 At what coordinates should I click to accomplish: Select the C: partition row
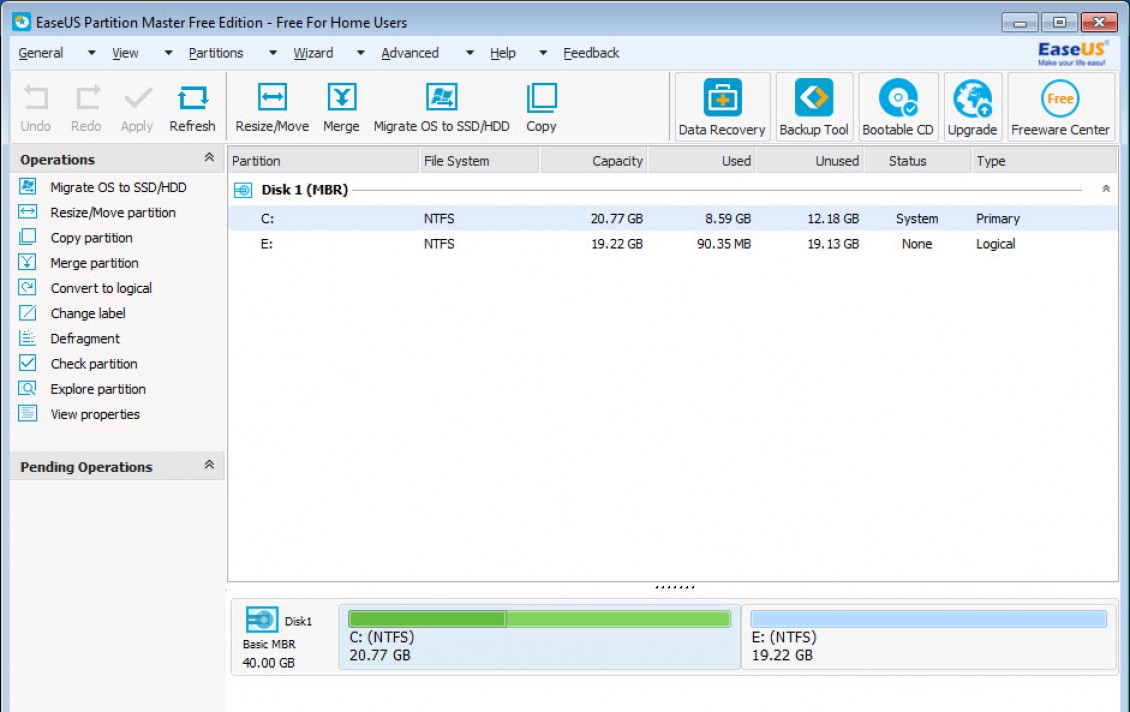[672, 218]
